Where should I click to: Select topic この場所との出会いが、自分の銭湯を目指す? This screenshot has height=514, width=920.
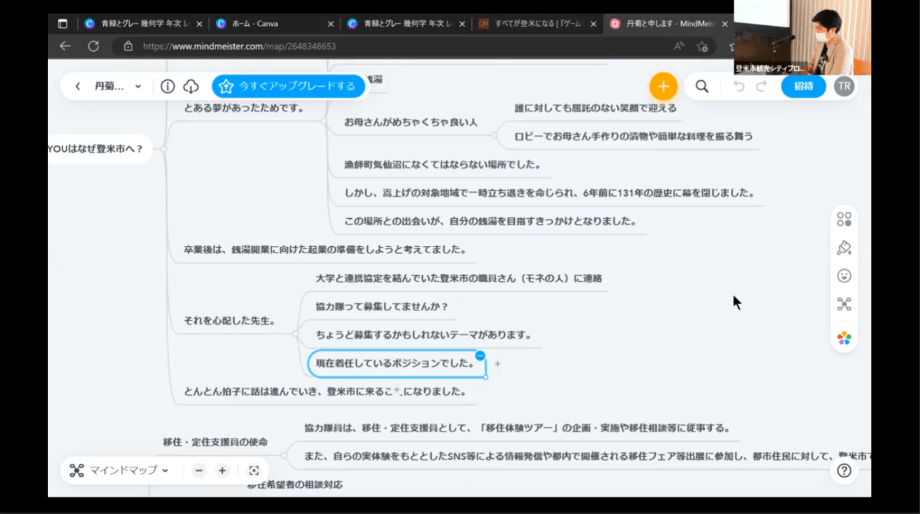pyautogui.click(x=490, y=221)
